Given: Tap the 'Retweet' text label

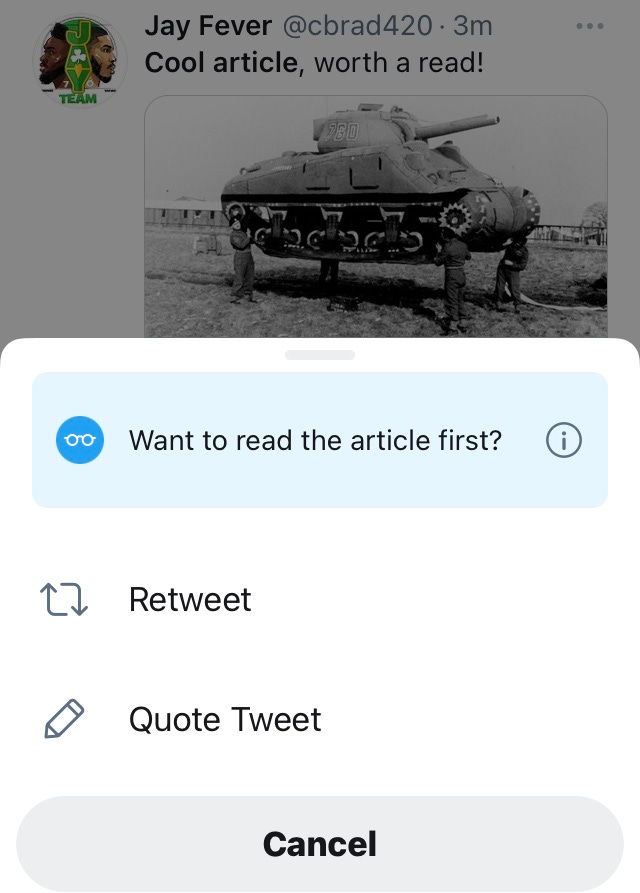Looking at the screenshot, I should click(190, 600).
